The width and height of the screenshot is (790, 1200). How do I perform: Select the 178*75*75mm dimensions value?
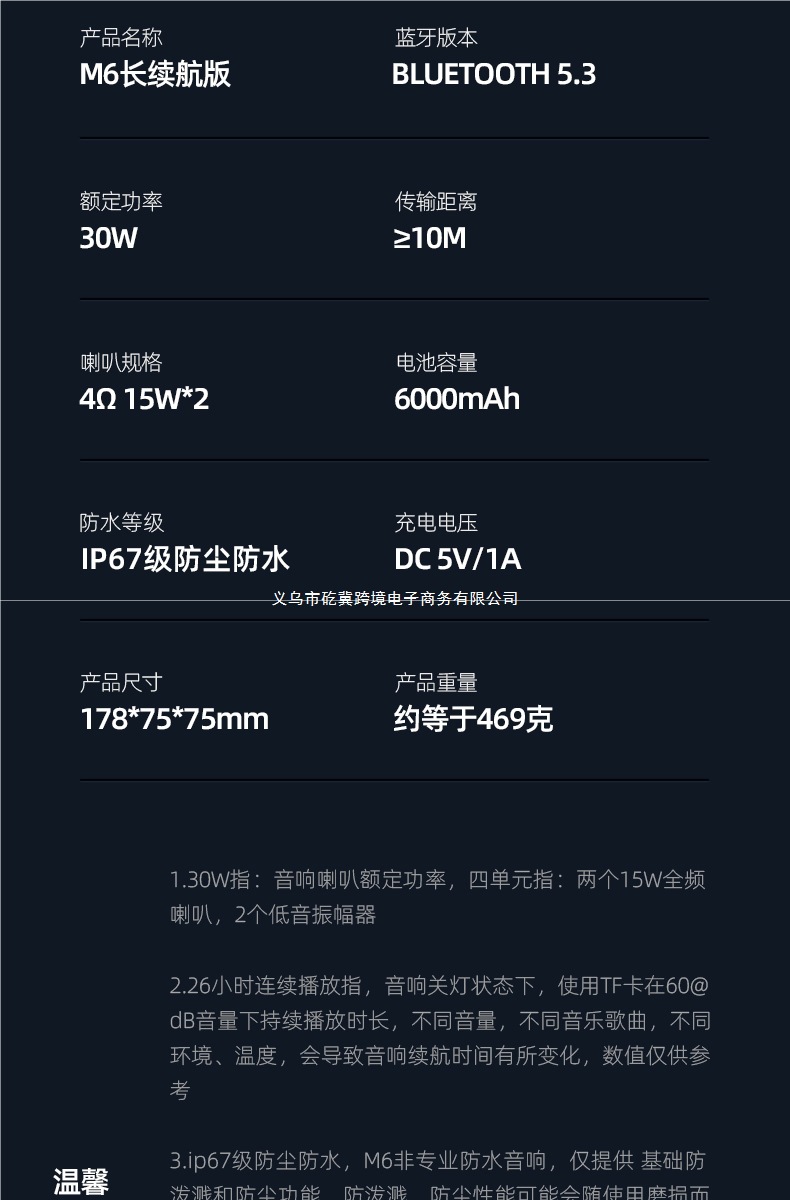click(175, 719)
